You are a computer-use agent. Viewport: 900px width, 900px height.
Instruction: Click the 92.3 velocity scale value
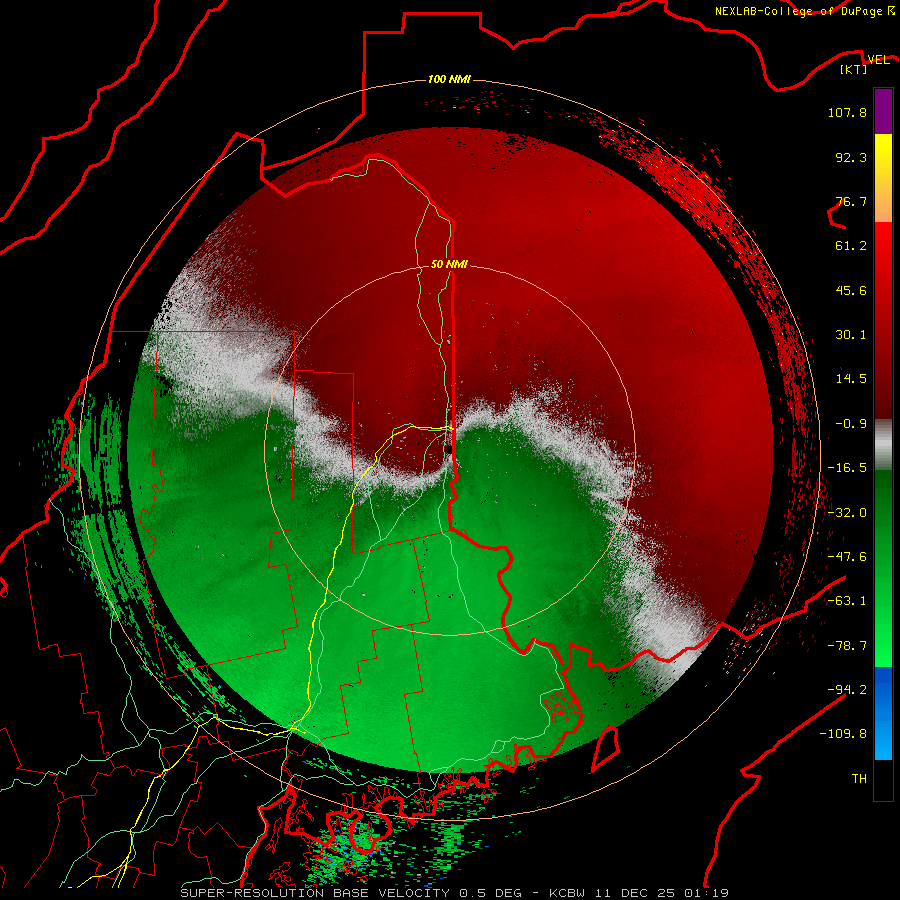pyautogui.click(x=851, y=157)
